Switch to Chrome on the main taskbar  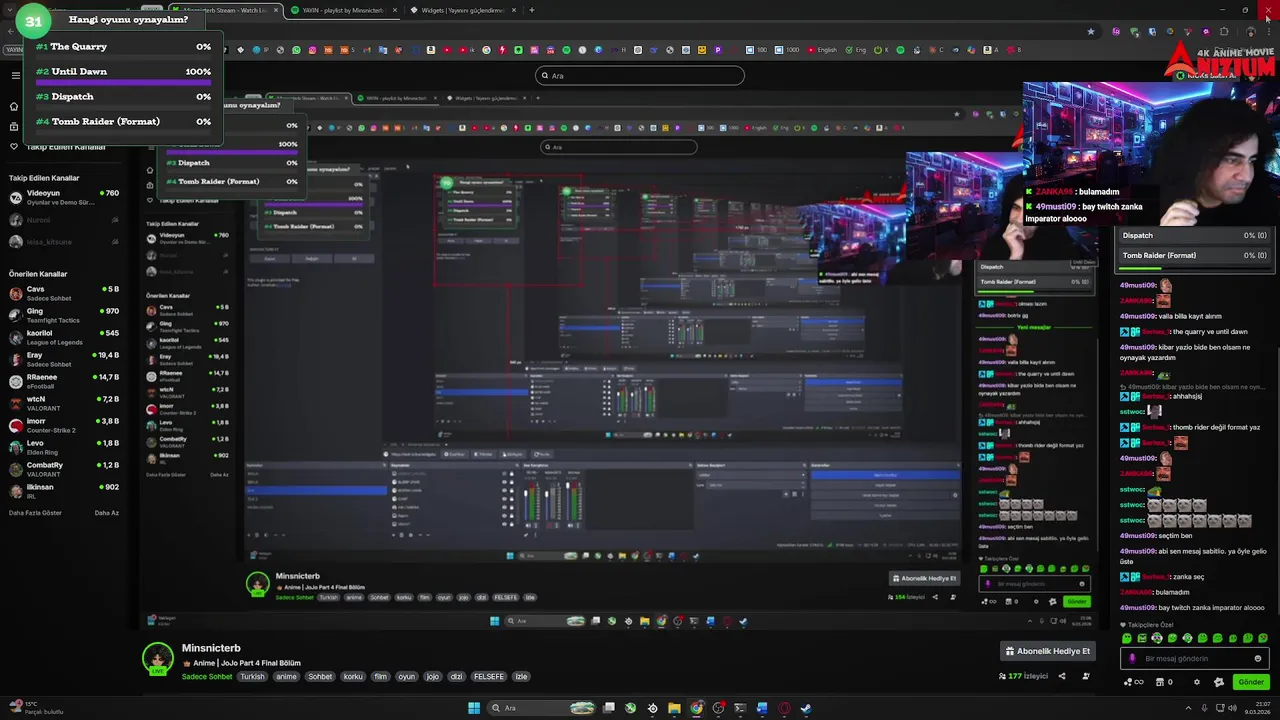[x=696, y=708]
